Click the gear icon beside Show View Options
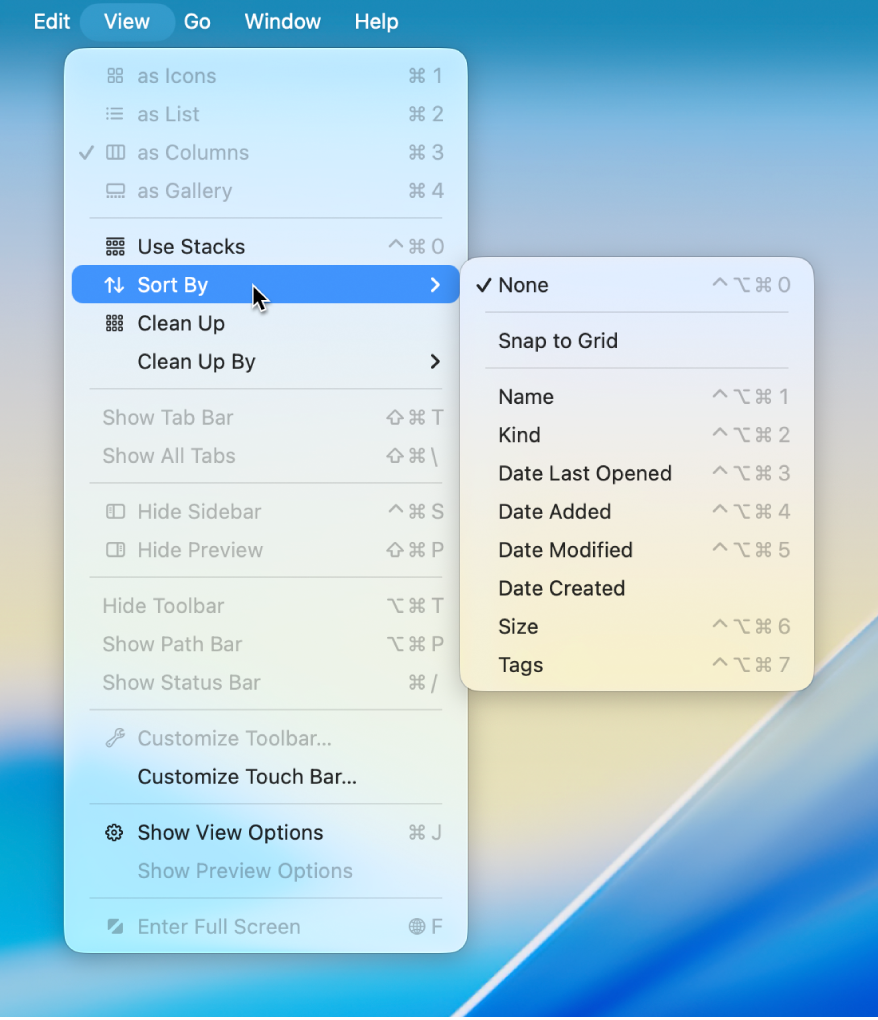This screenshot has height=1020, width=878. point(114,833)
